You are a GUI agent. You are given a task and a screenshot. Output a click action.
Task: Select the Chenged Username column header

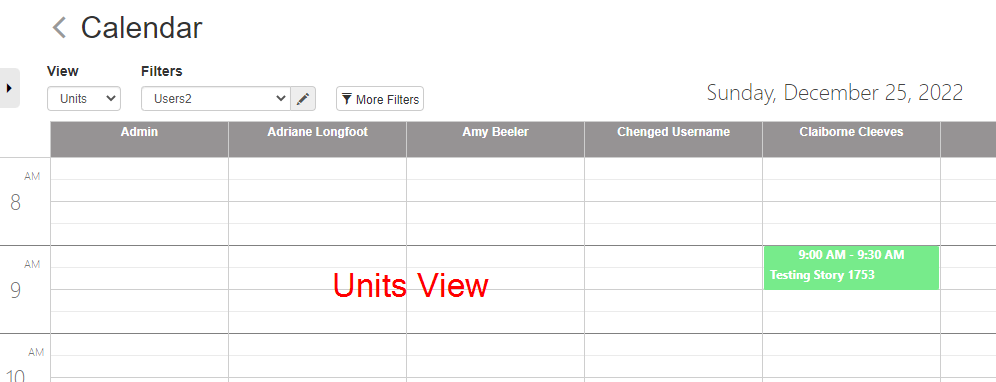[673, 139]
